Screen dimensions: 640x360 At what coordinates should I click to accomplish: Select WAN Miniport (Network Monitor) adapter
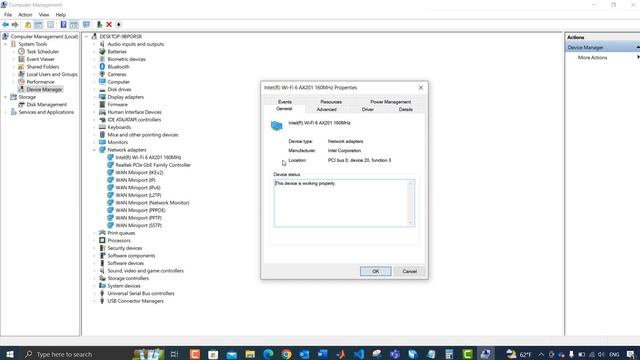[x=152, y=203]
